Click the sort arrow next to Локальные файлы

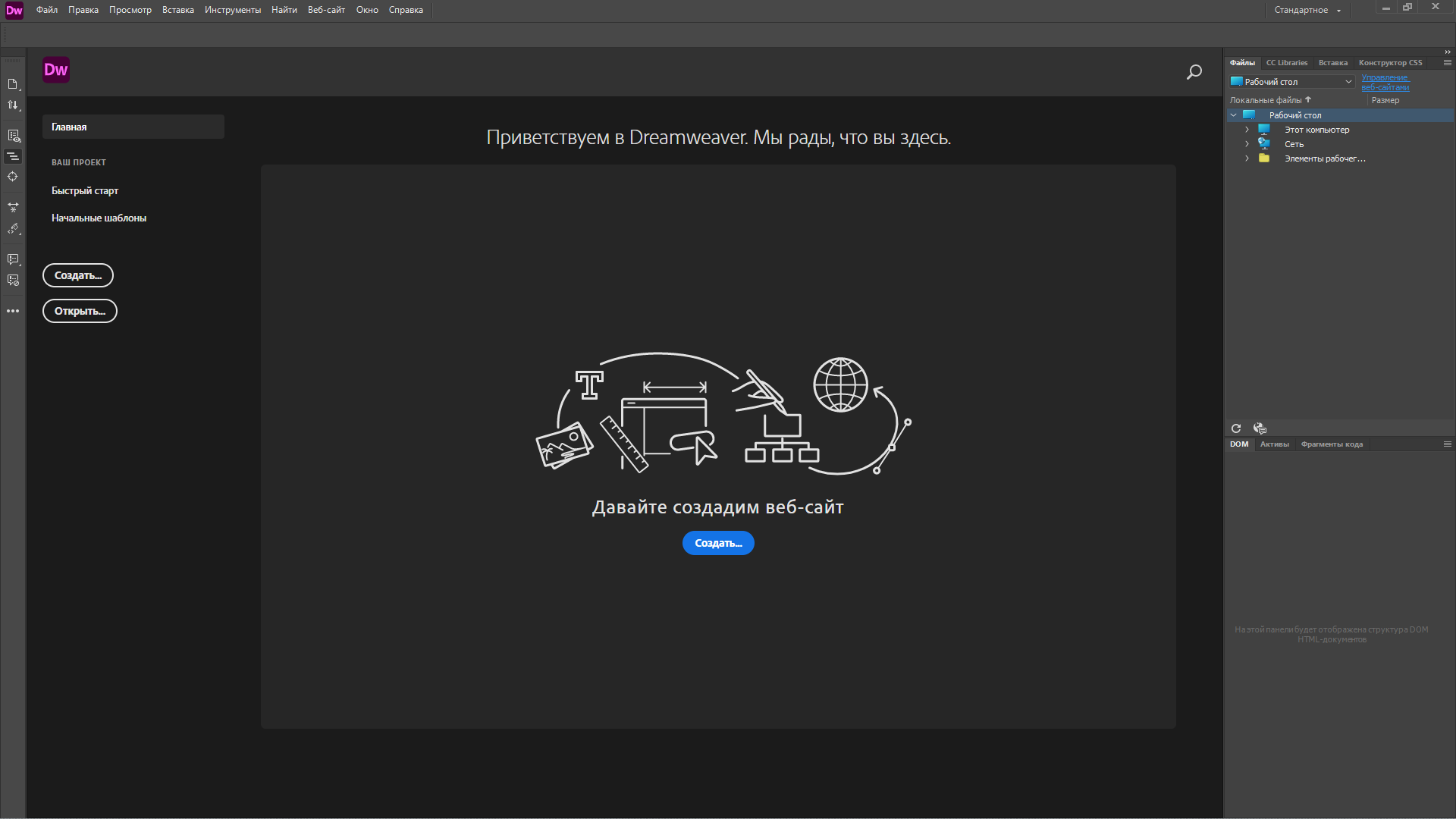tap(1308, 99)
